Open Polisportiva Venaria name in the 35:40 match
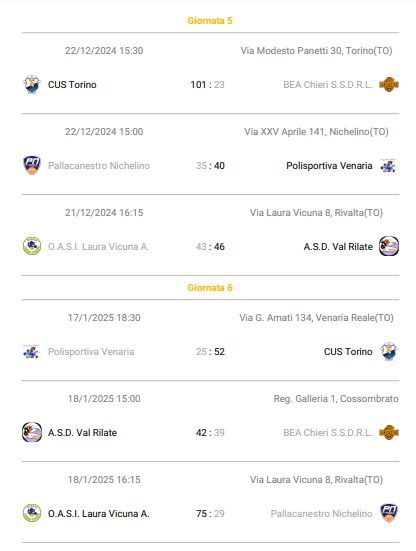 coord(329,166)
